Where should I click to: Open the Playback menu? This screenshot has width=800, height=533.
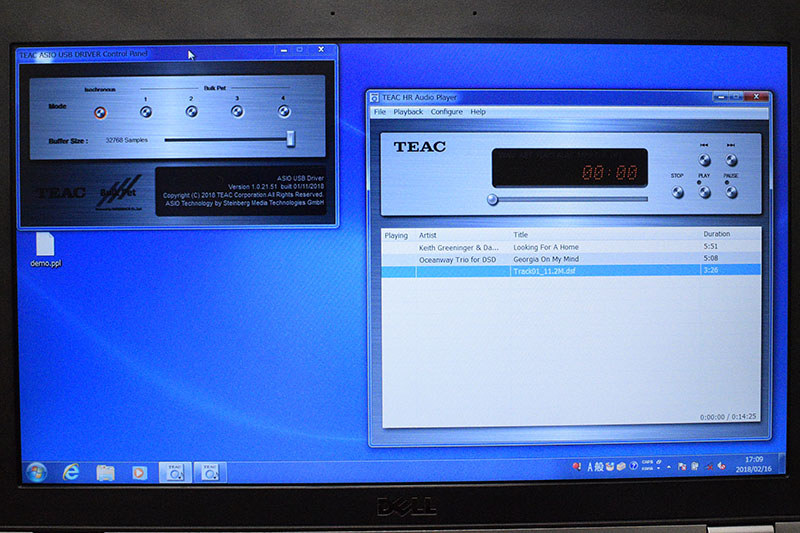408,112
